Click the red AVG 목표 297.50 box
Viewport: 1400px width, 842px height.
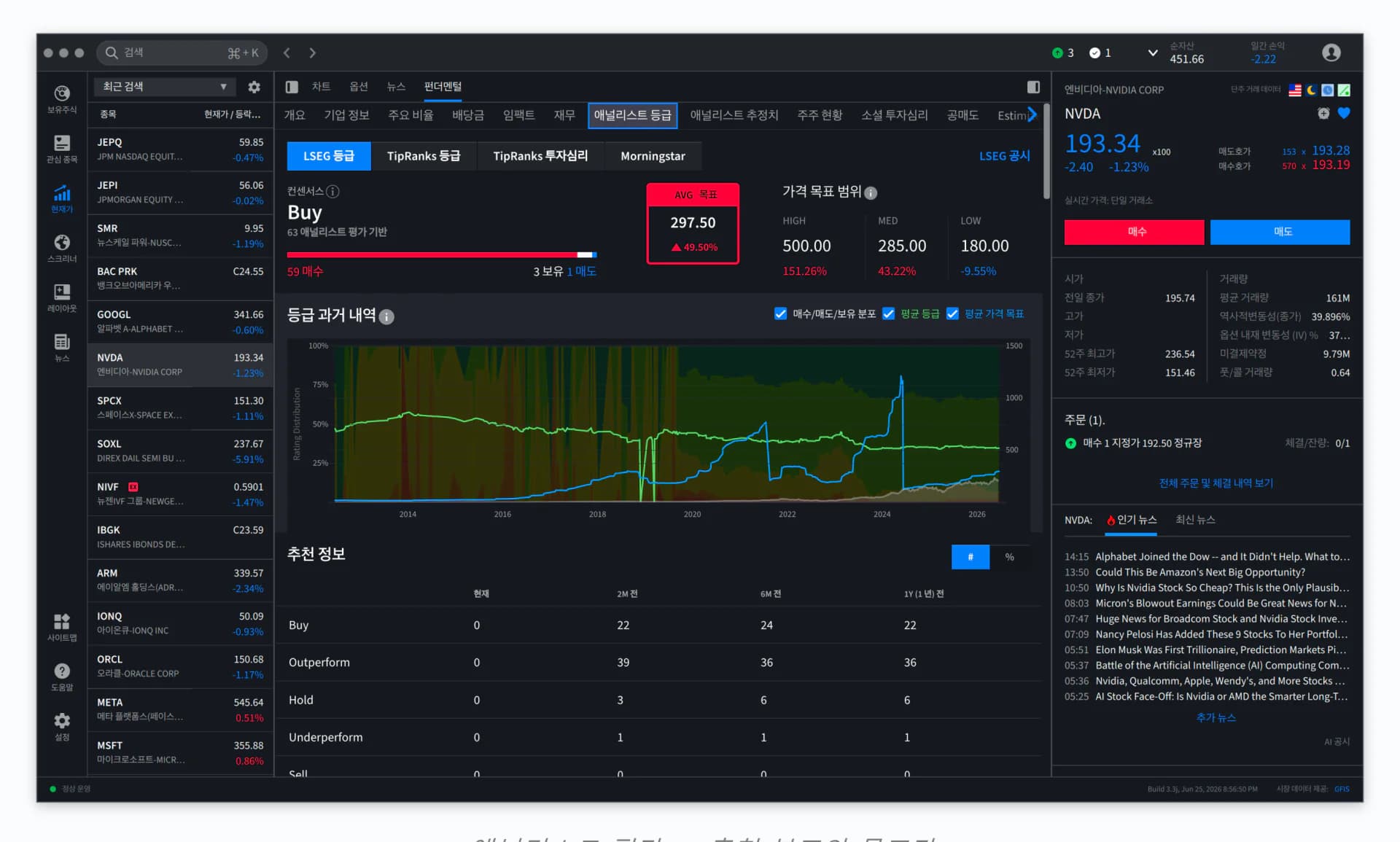pyautogui.click(x=693, y=223)
